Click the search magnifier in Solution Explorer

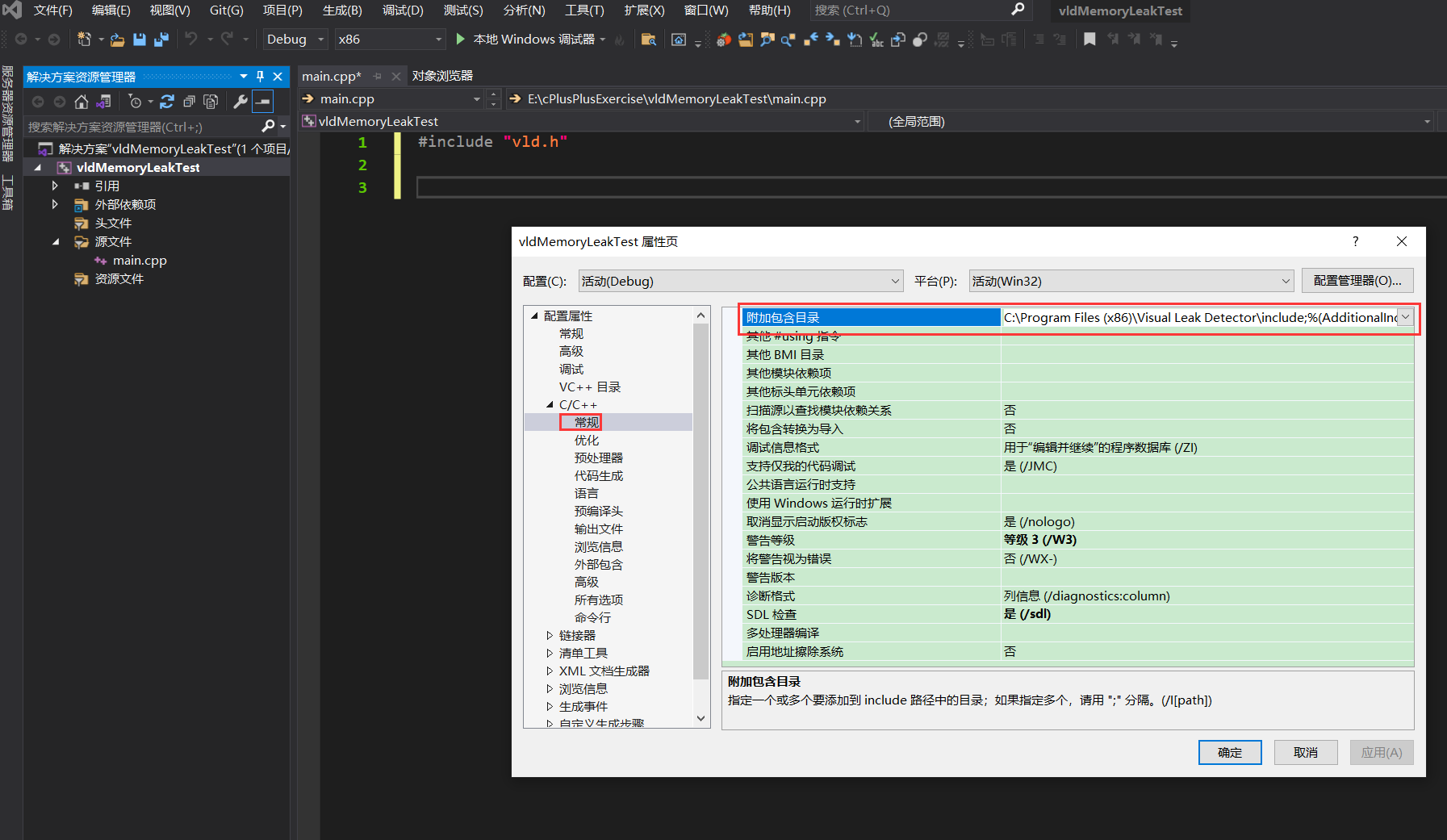tap(269, 126)
